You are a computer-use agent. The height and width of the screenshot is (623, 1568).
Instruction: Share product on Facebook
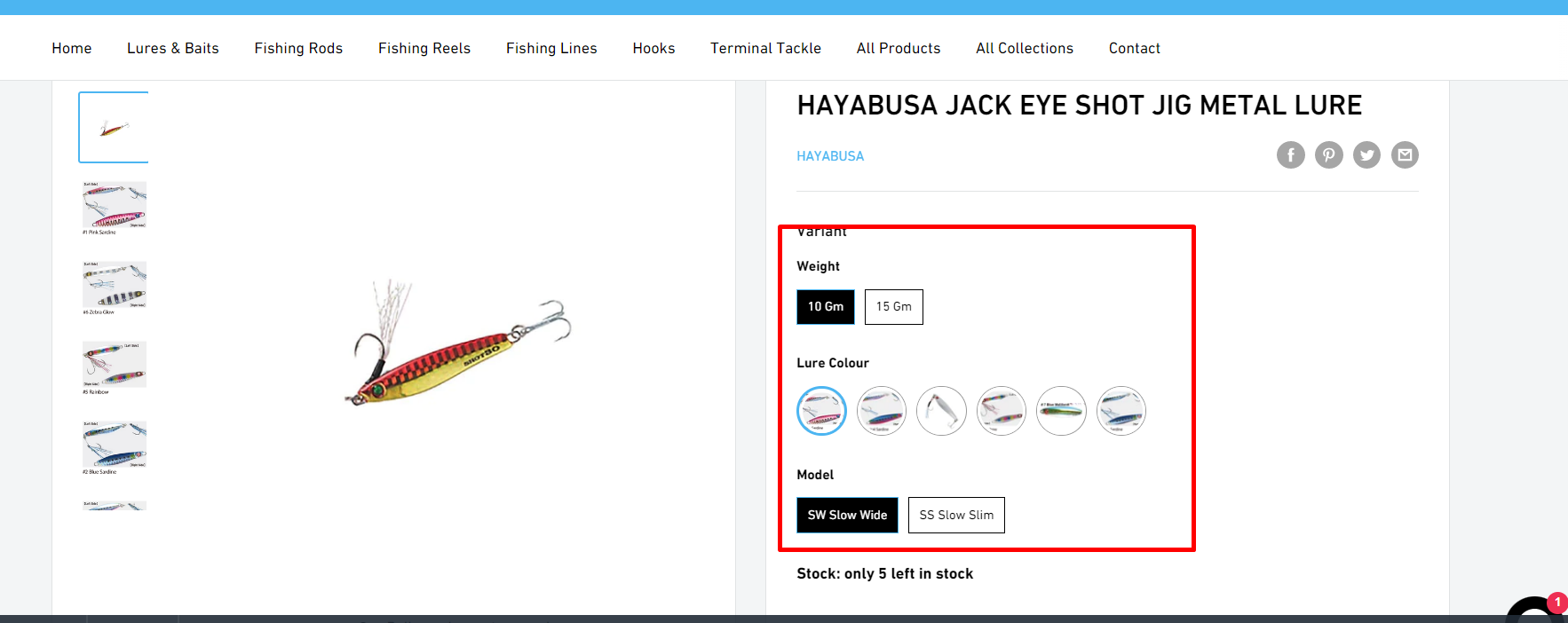pyautogui.click(x=1291, y=155)
